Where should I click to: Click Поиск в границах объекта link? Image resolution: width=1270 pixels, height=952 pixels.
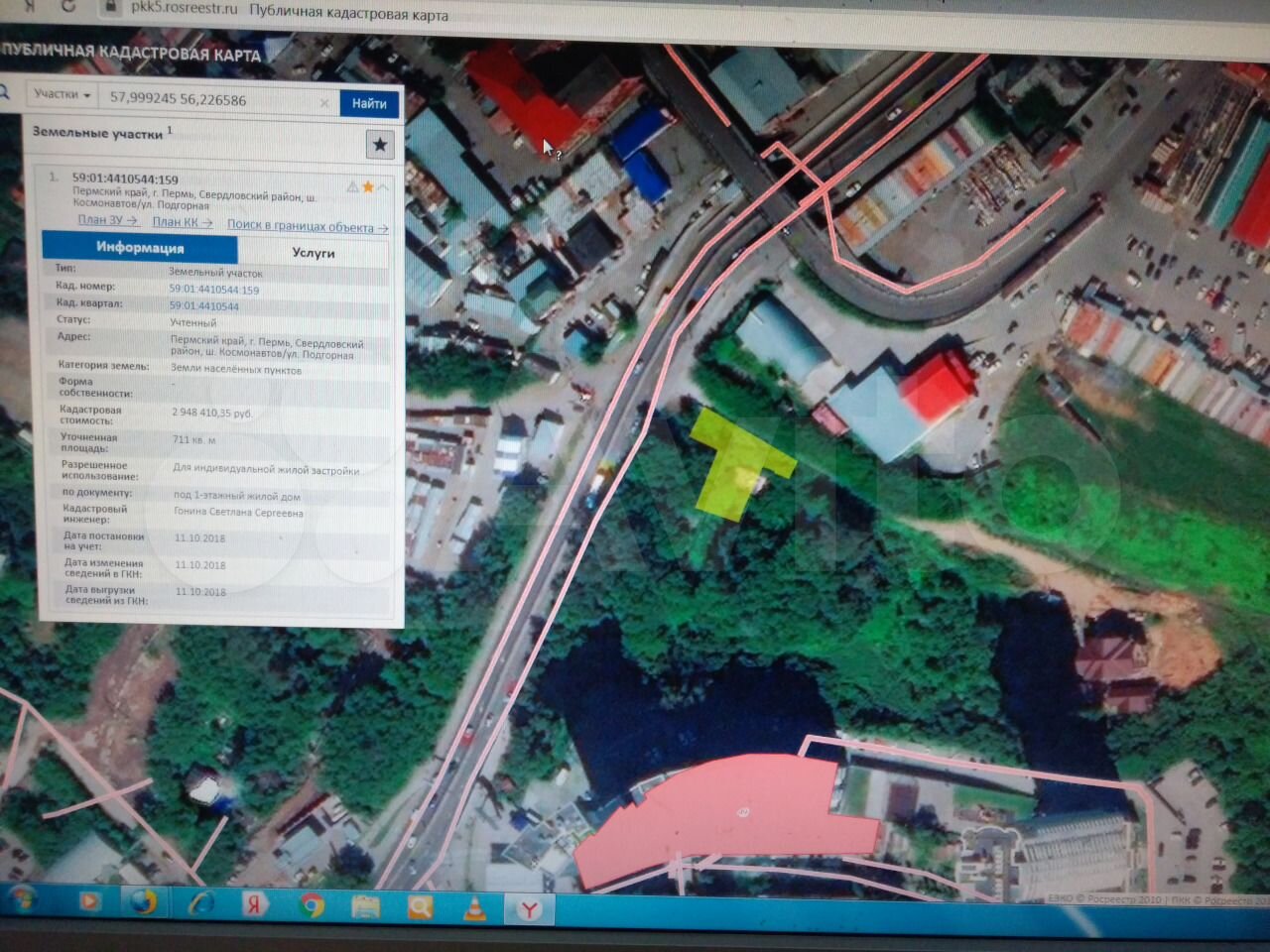point(307,226)
